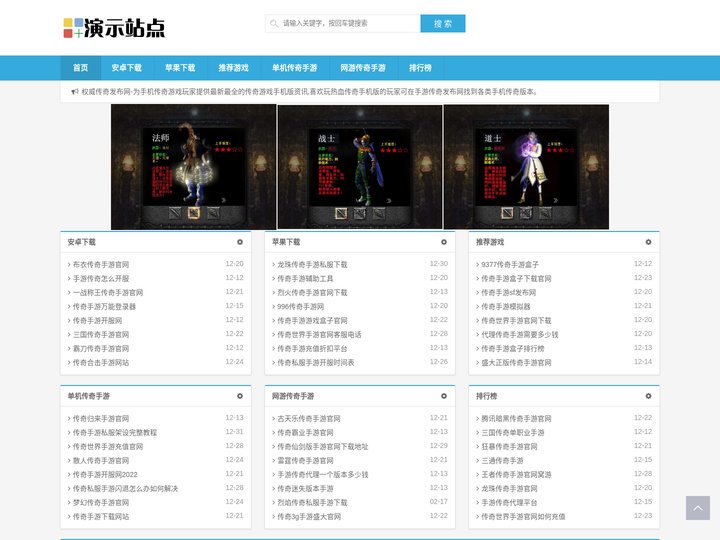Image resolution: width=720 pixels, height=540 pixels.
Task: Open article 传奇手游模拟器
Action: point(506,307)
